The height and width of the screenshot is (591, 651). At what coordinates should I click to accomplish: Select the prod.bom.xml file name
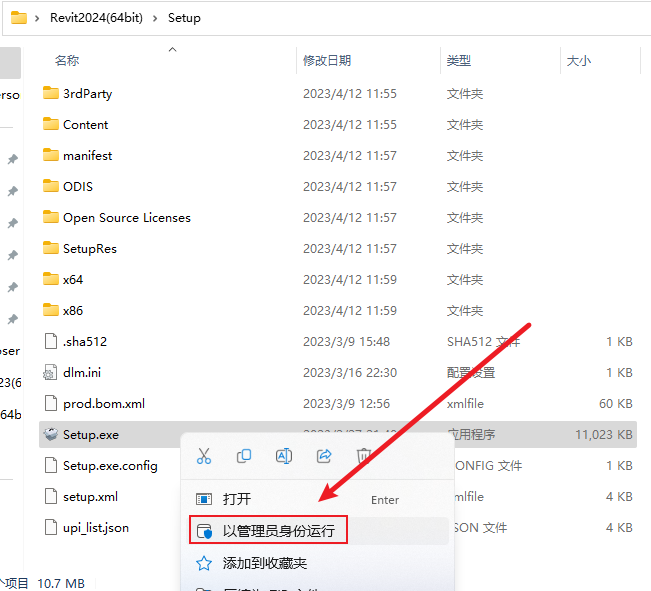[104, 404]
